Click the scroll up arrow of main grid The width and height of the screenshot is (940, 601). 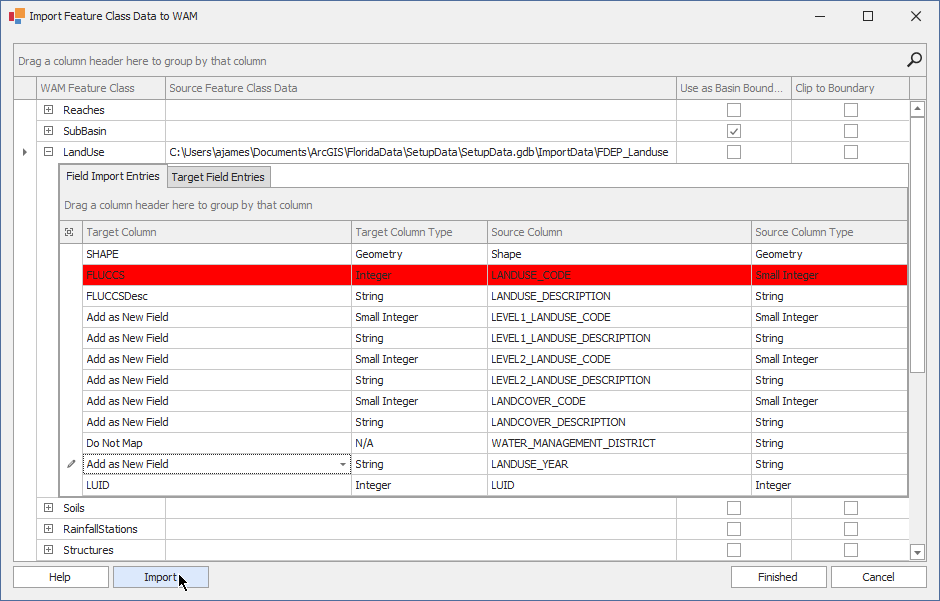pos(917,109)
